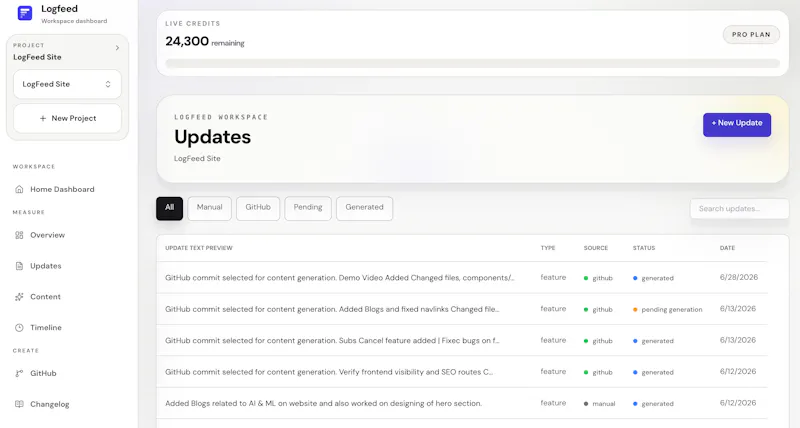Show All updates filter
This screenshot has height=428, width=800.
pyautogui.click(x=169, y=208)
